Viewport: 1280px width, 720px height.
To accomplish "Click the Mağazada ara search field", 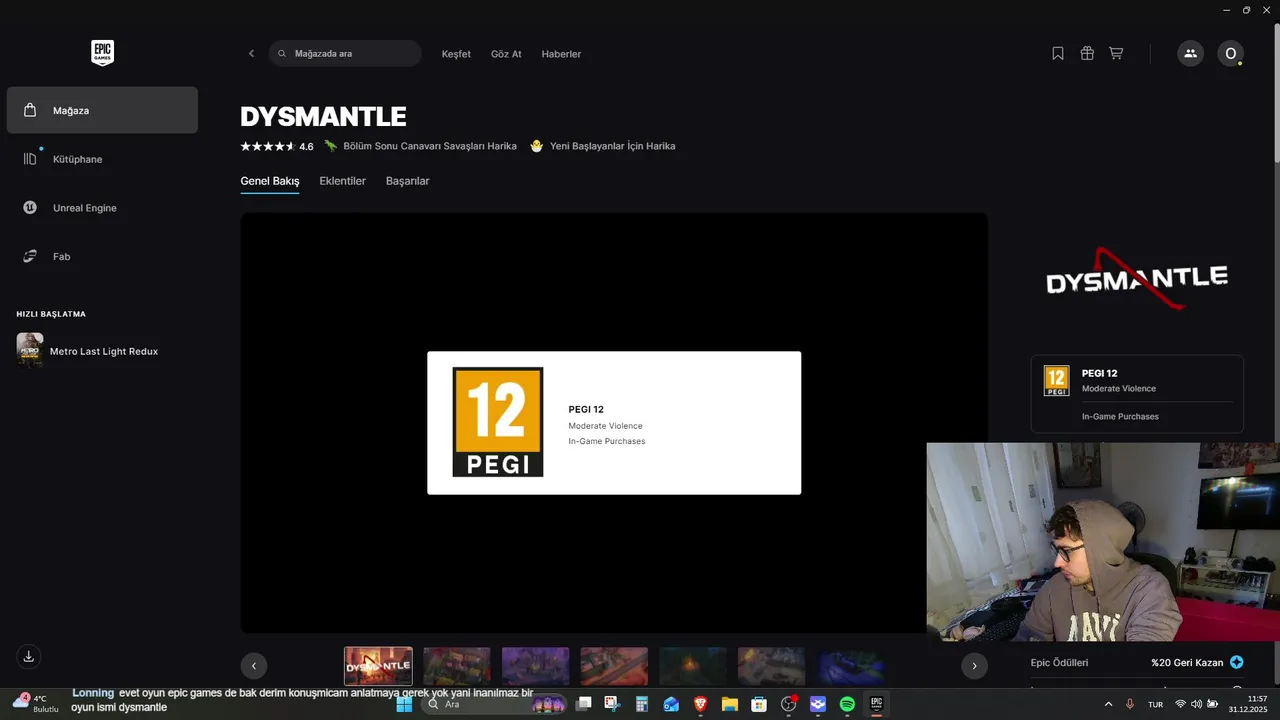I will click(x=345, y=54).
